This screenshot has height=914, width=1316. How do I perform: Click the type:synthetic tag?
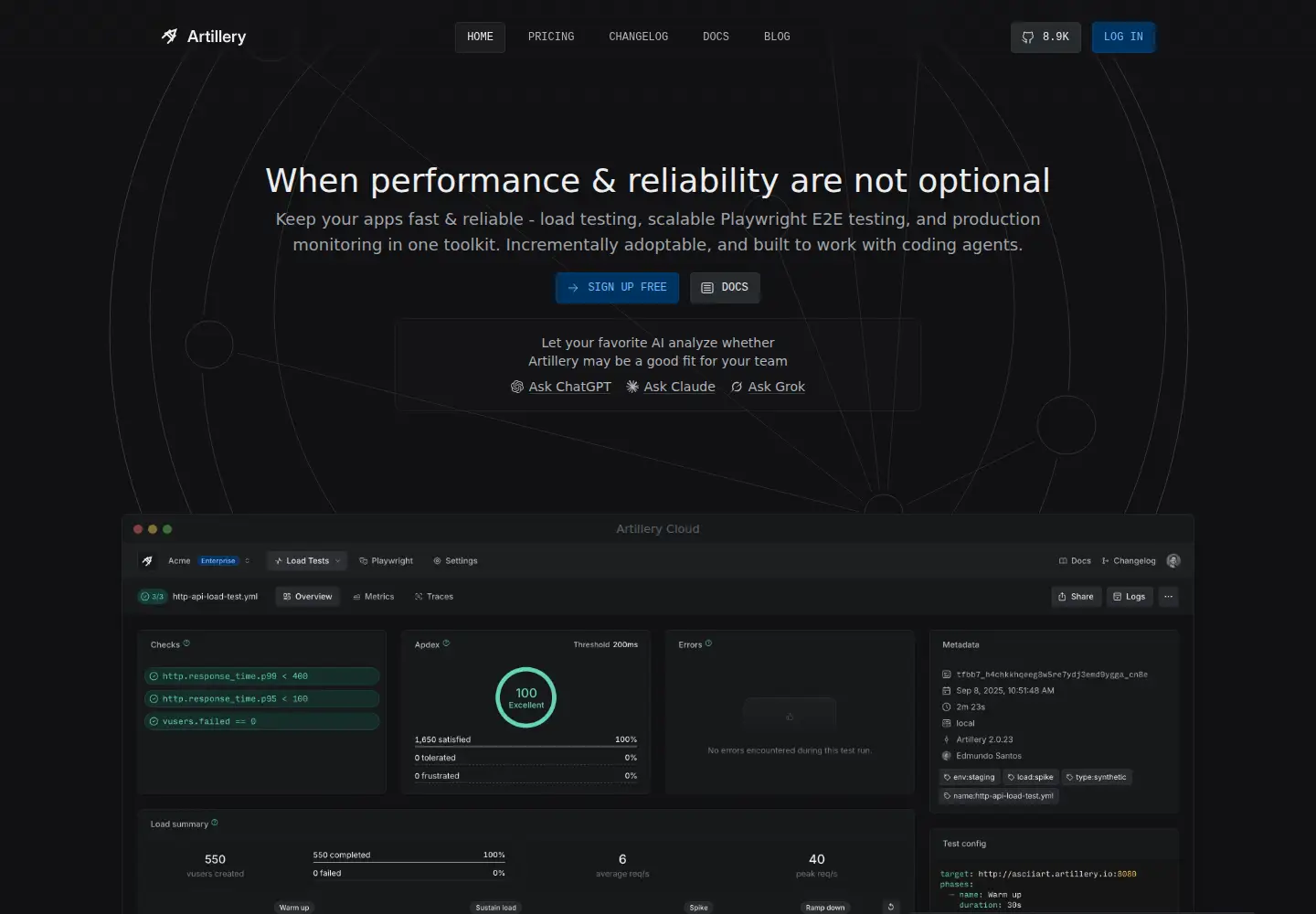click(1097, 777)
